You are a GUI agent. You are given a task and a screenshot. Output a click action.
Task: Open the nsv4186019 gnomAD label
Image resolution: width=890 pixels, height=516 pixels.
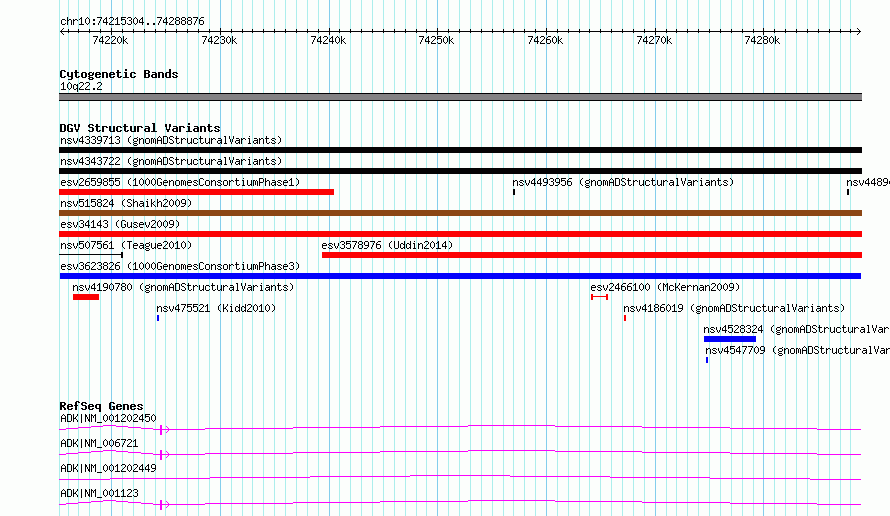tap(734, 308)
